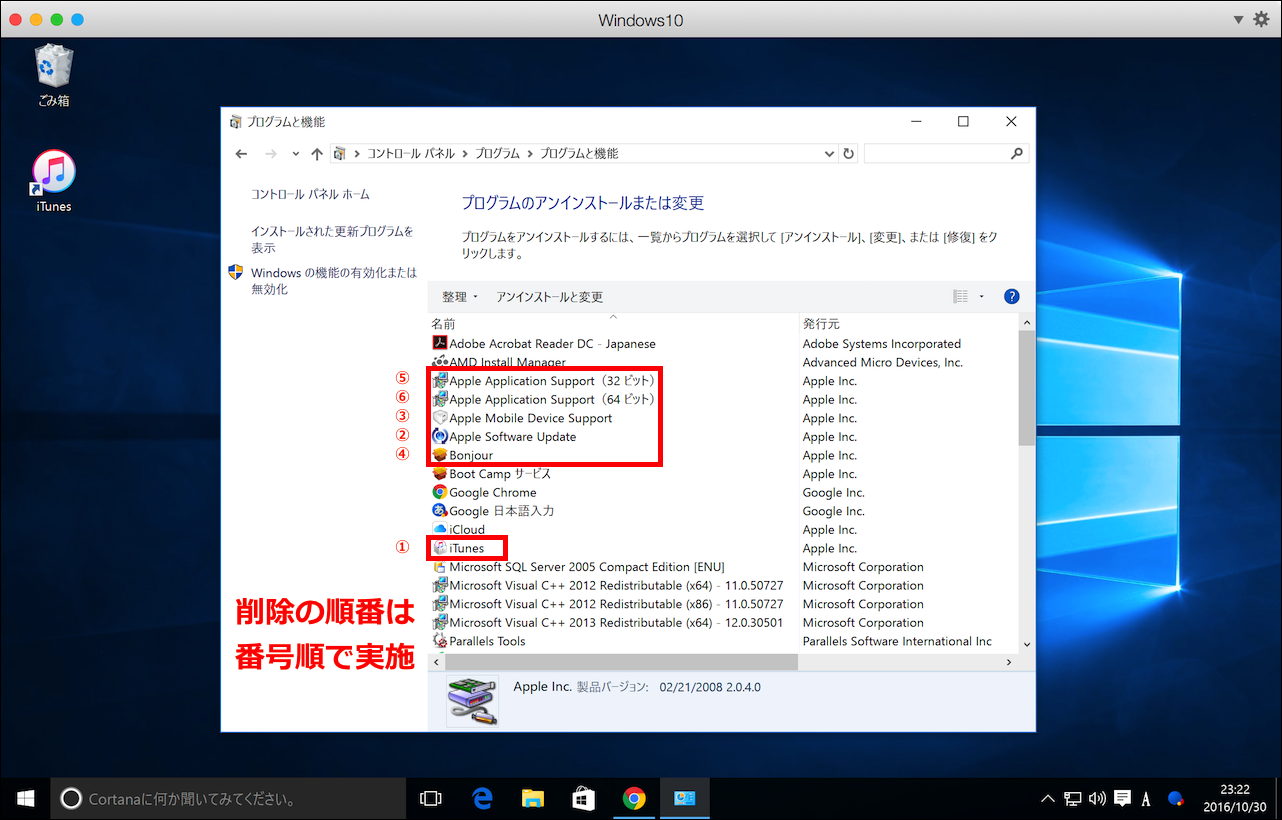
Task: Select the Bonjour program icon
Action: coord(440,455)
